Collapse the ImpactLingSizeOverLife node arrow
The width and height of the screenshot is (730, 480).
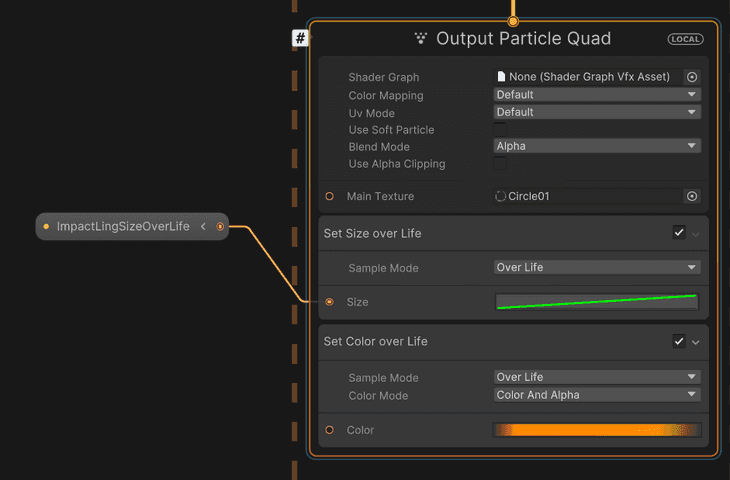tap(203, 227)
